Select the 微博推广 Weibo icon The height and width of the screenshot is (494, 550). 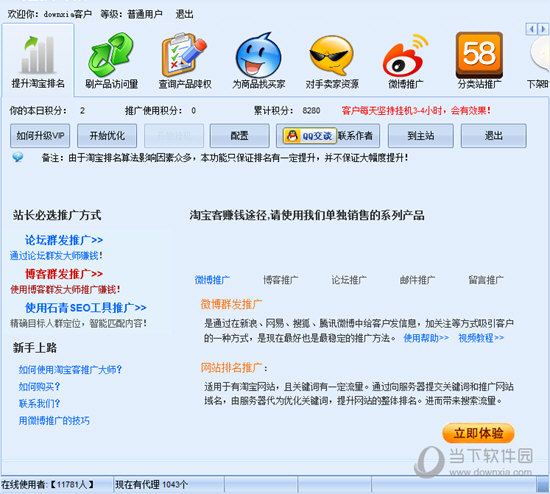pos(405,55)
